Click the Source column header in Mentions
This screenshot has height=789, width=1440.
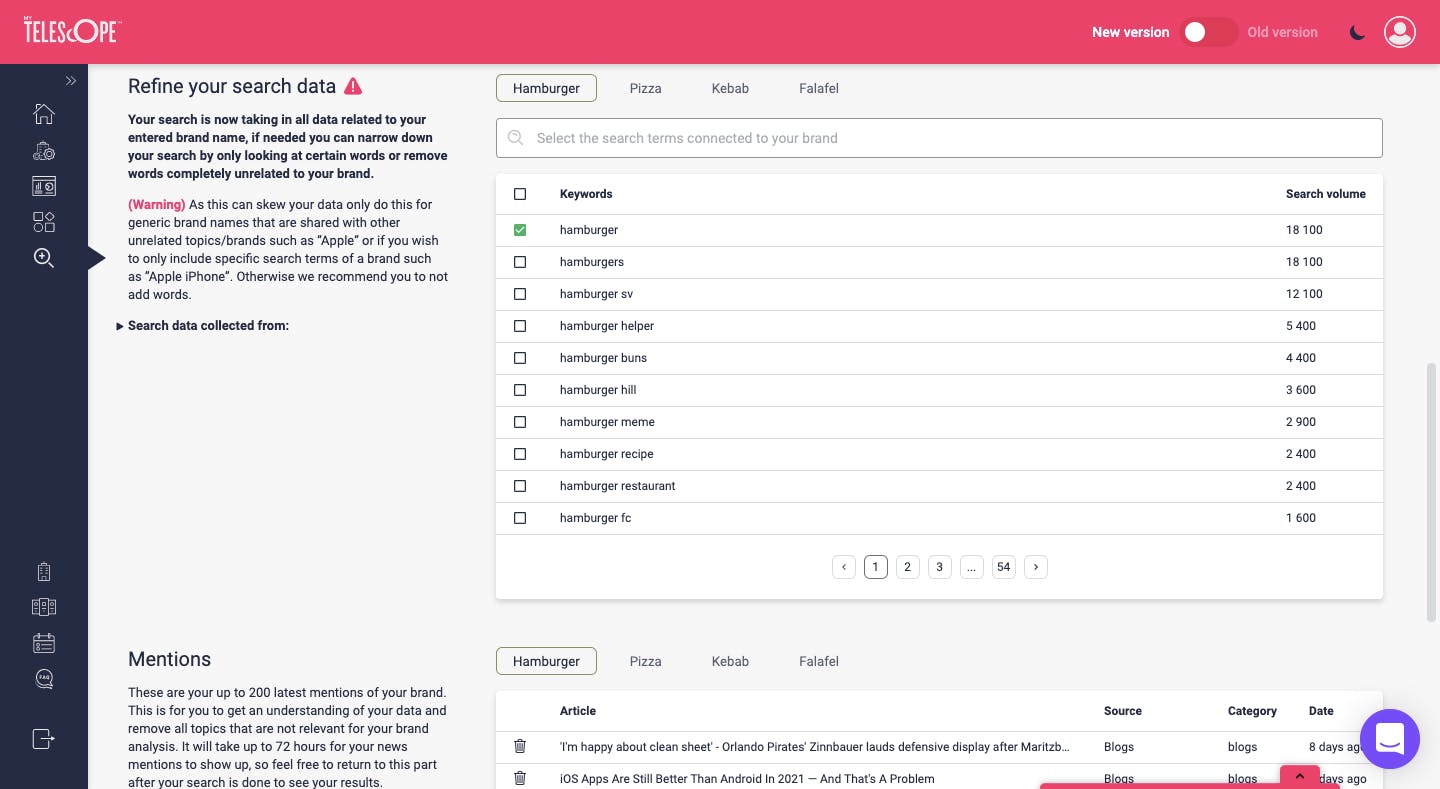coord(1123,711)
